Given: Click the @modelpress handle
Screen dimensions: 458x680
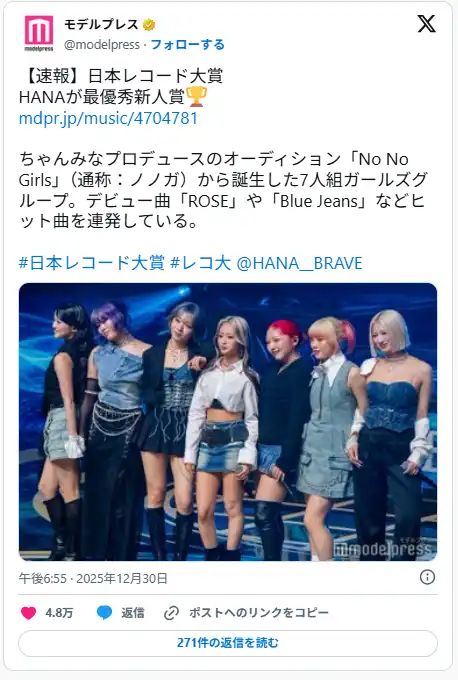Looking at the screenshot, I should tap(102, 45).
